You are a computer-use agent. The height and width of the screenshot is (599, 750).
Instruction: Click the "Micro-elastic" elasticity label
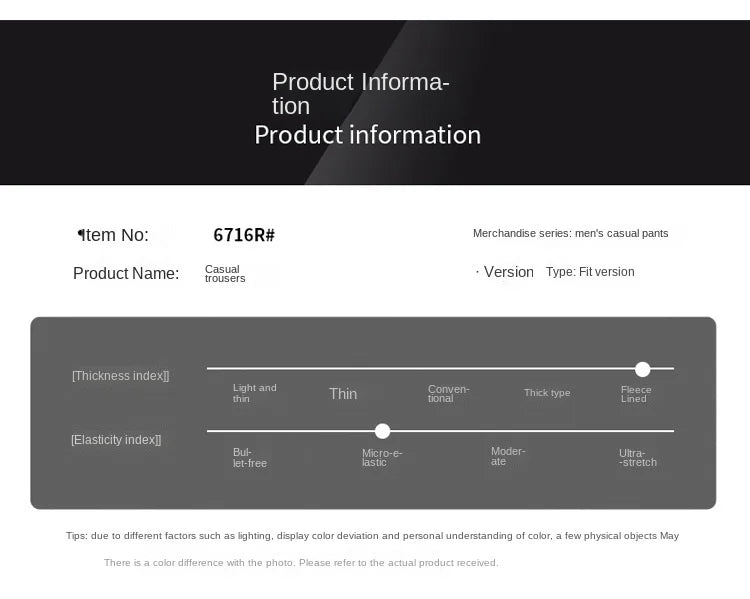click(x=381, y=457)
